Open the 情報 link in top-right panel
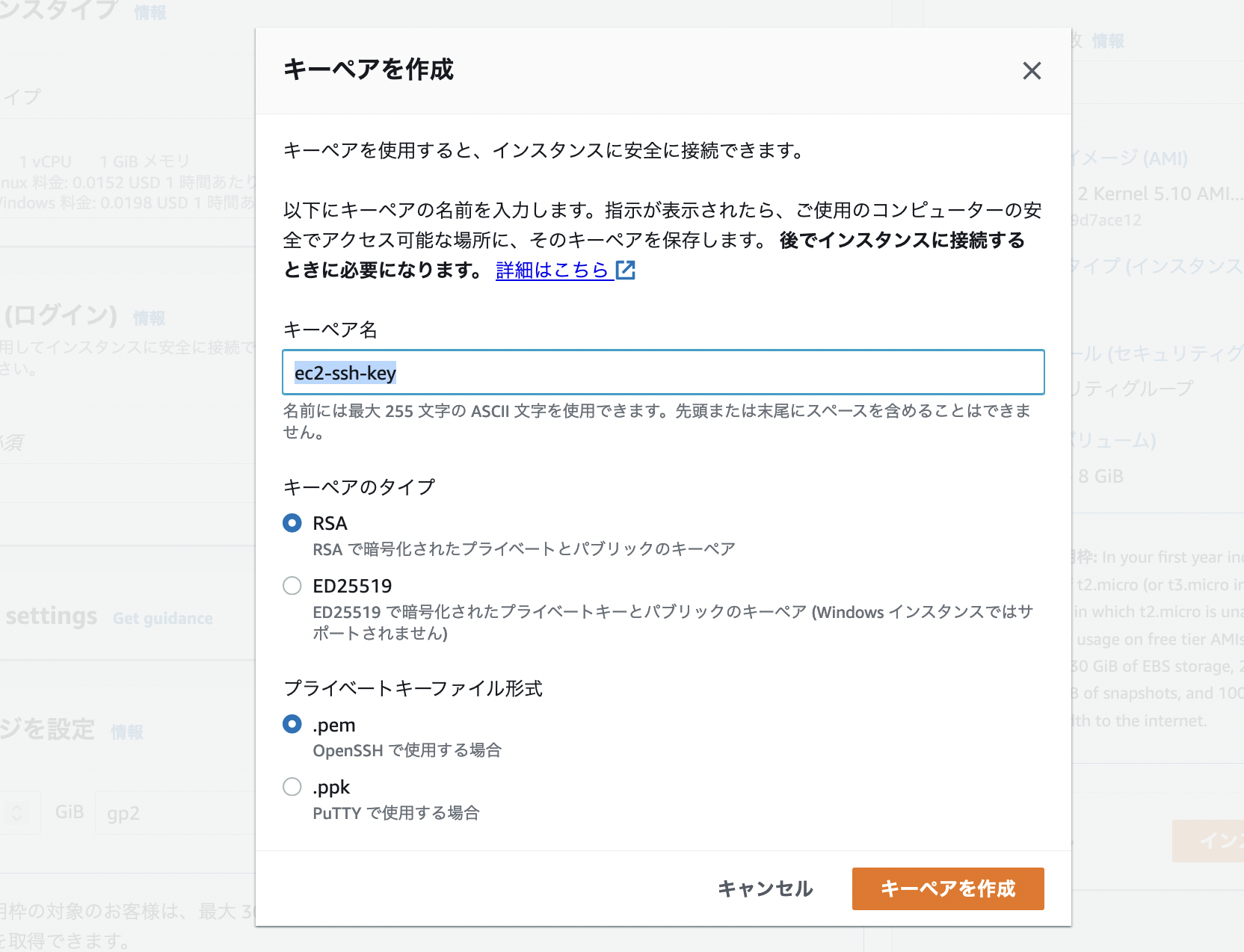1244x952 pixels. click(1107, 42)
